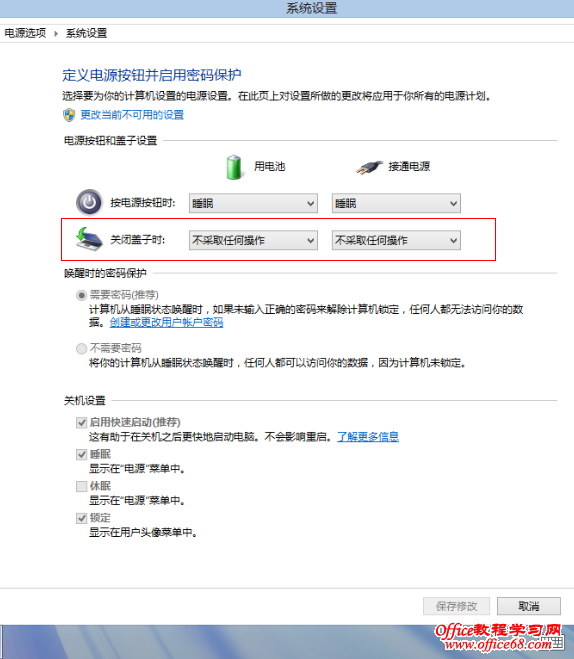
Task: Click the round power button icon
Action: [89, 203]
